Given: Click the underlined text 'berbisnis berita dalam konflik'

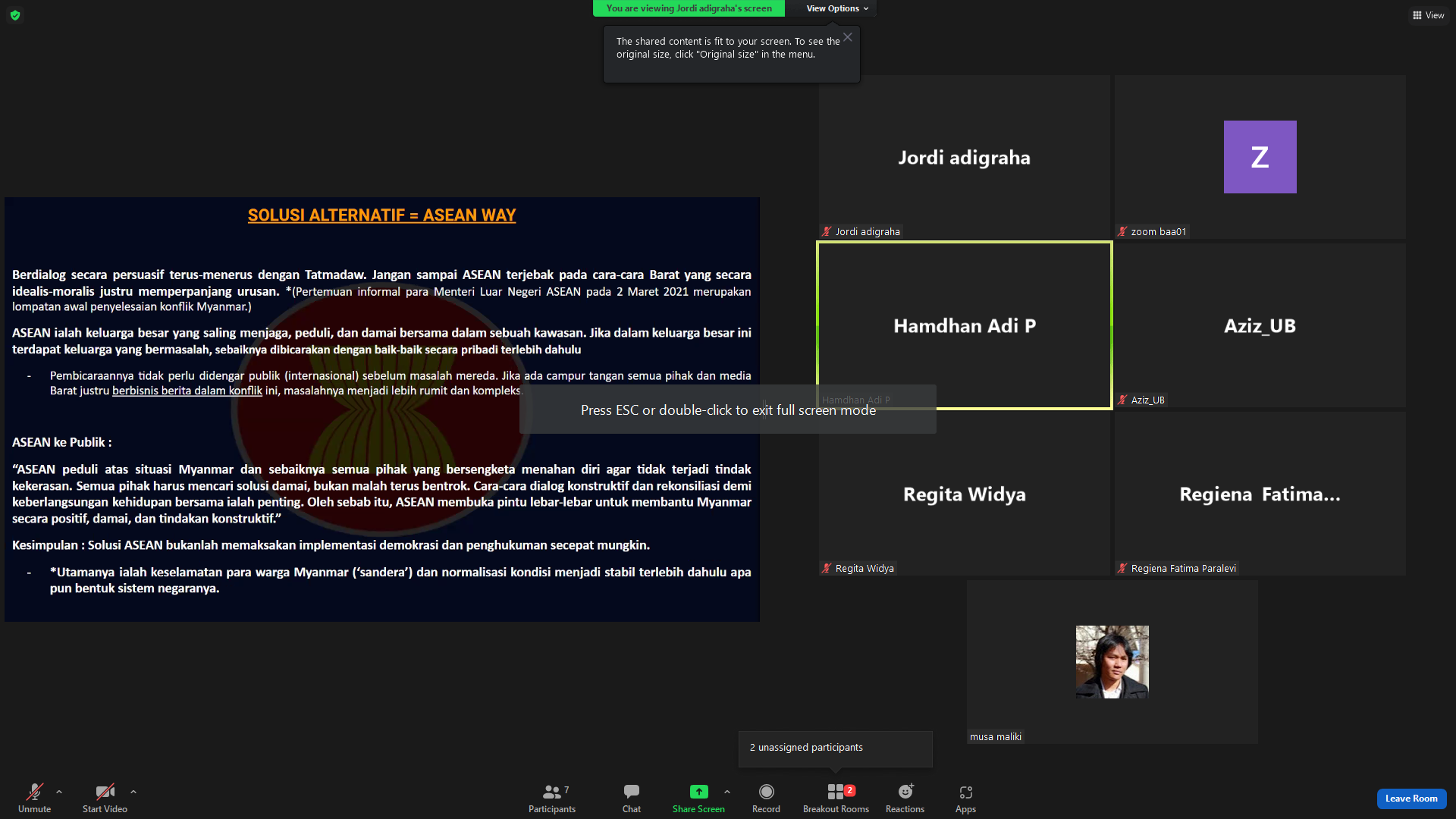Looking at the screenshot, I should [187, 391].
